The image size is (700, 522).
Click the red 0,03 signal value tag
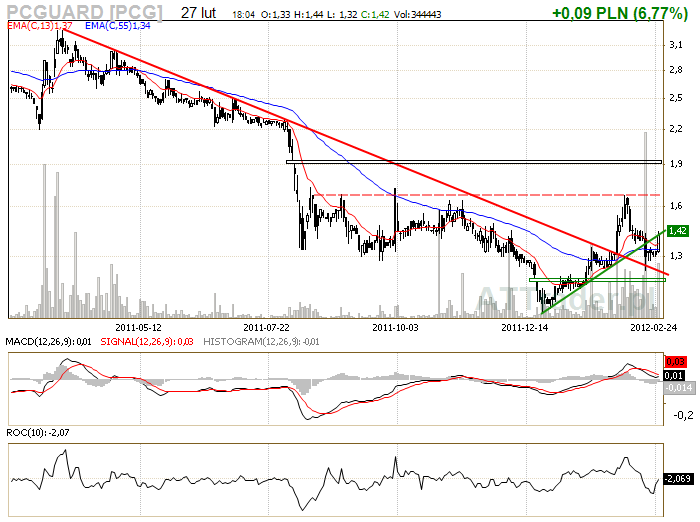click(x=675, y=361)
